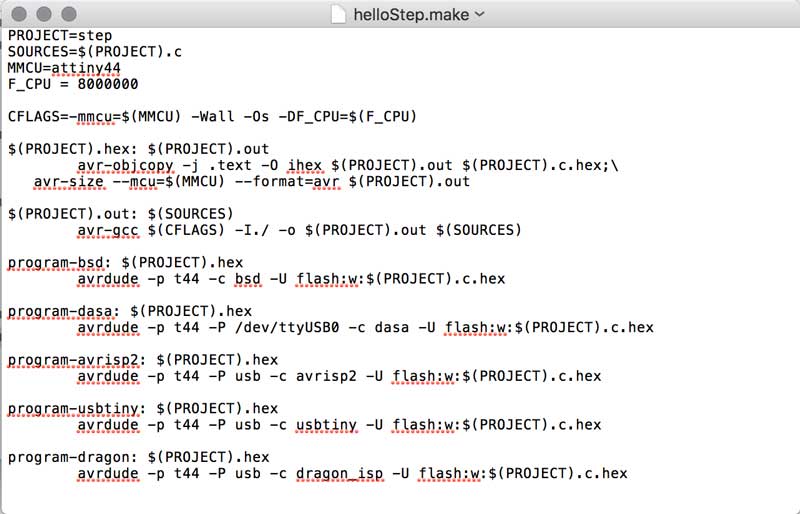Click the green zoom window button
Viewport: 800px width, 514px height.
tap(67, 14)
